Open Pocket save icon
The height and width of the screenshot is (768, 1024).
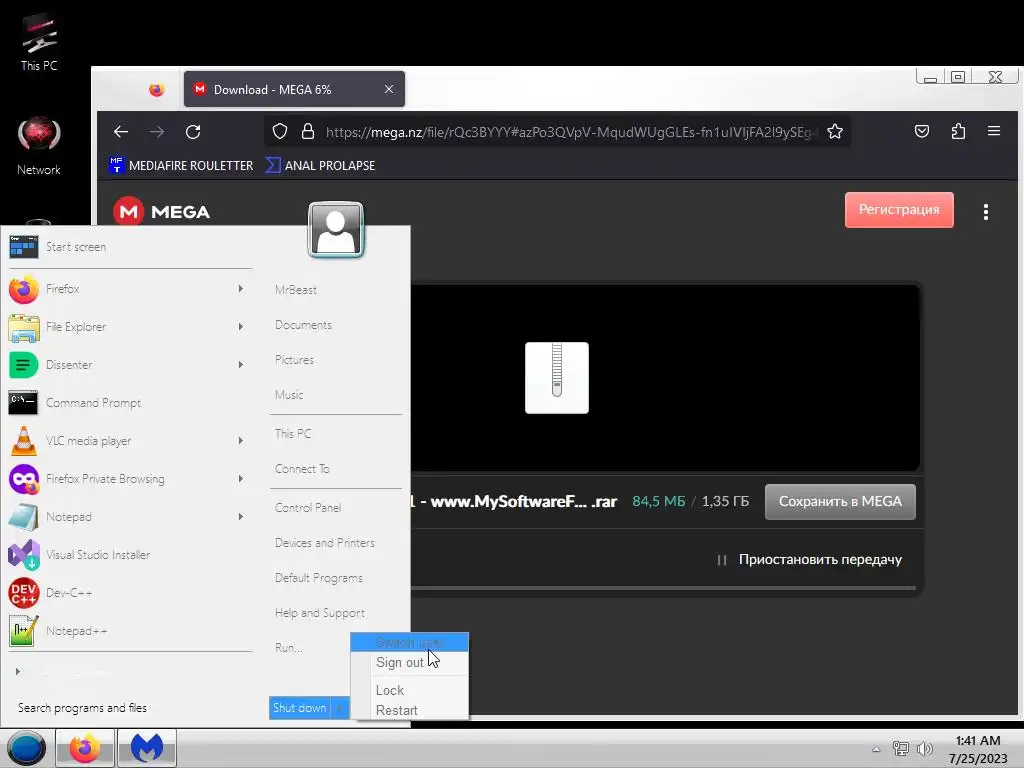pyautogui.click(x=921, y=132)
